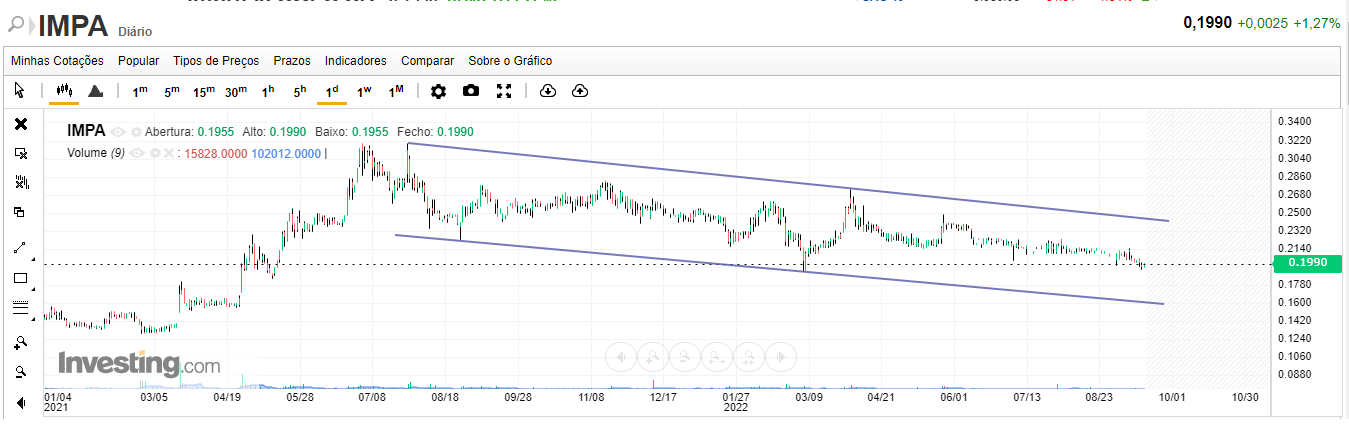Toggle IMPA series visibility eye icon
1349x437 pixels.
coord(119,131)
